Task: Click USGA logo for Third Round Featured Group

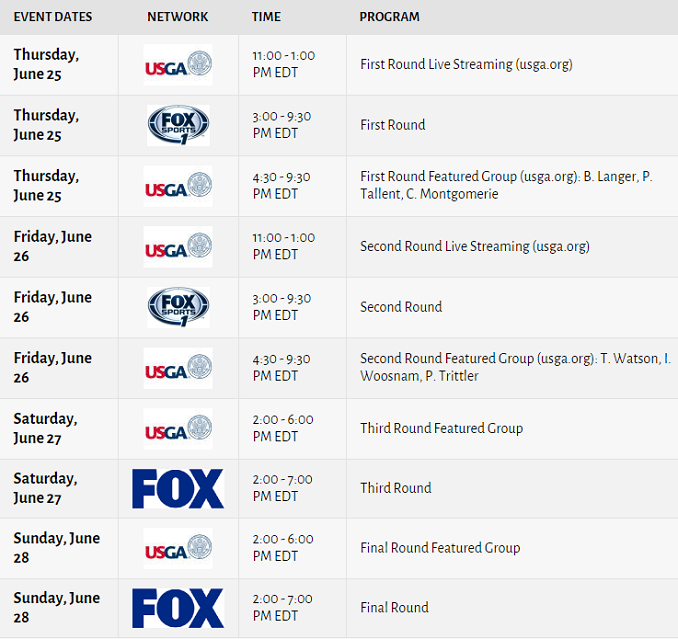Action: click(x=178, y=429)
